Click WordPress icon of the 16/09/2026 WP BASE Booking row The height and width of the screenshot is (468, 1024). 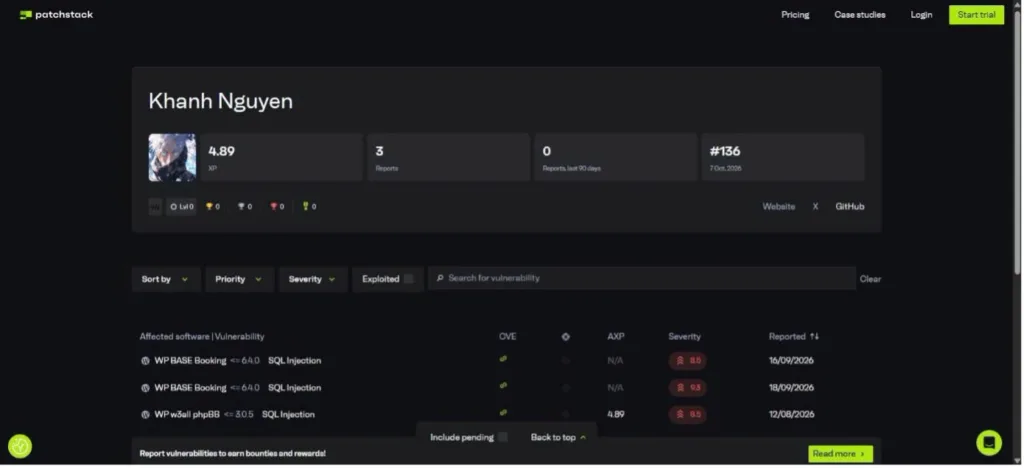coord(145,361)
